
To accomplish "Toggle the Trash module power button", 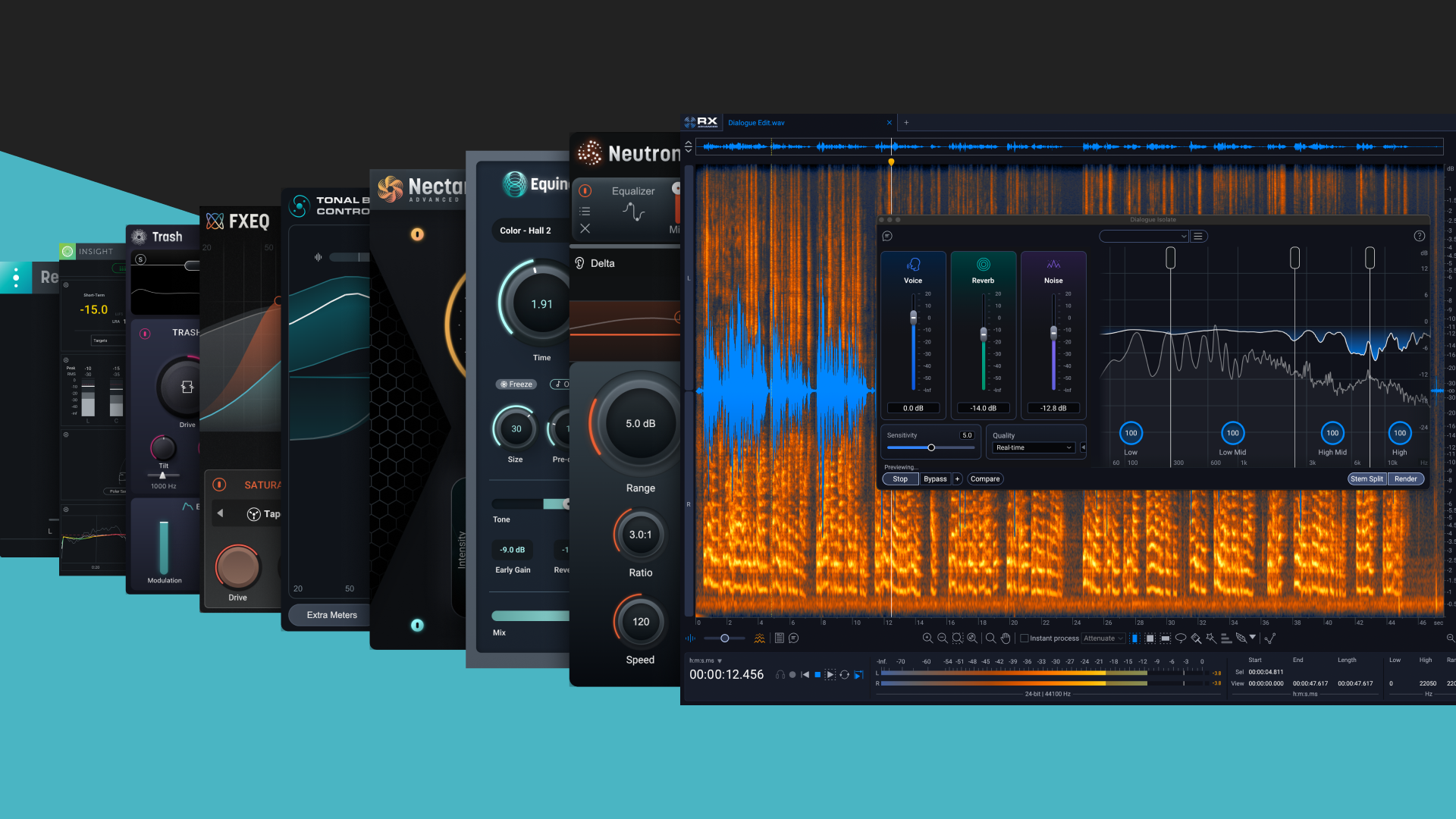I will [x=145, y=333].
